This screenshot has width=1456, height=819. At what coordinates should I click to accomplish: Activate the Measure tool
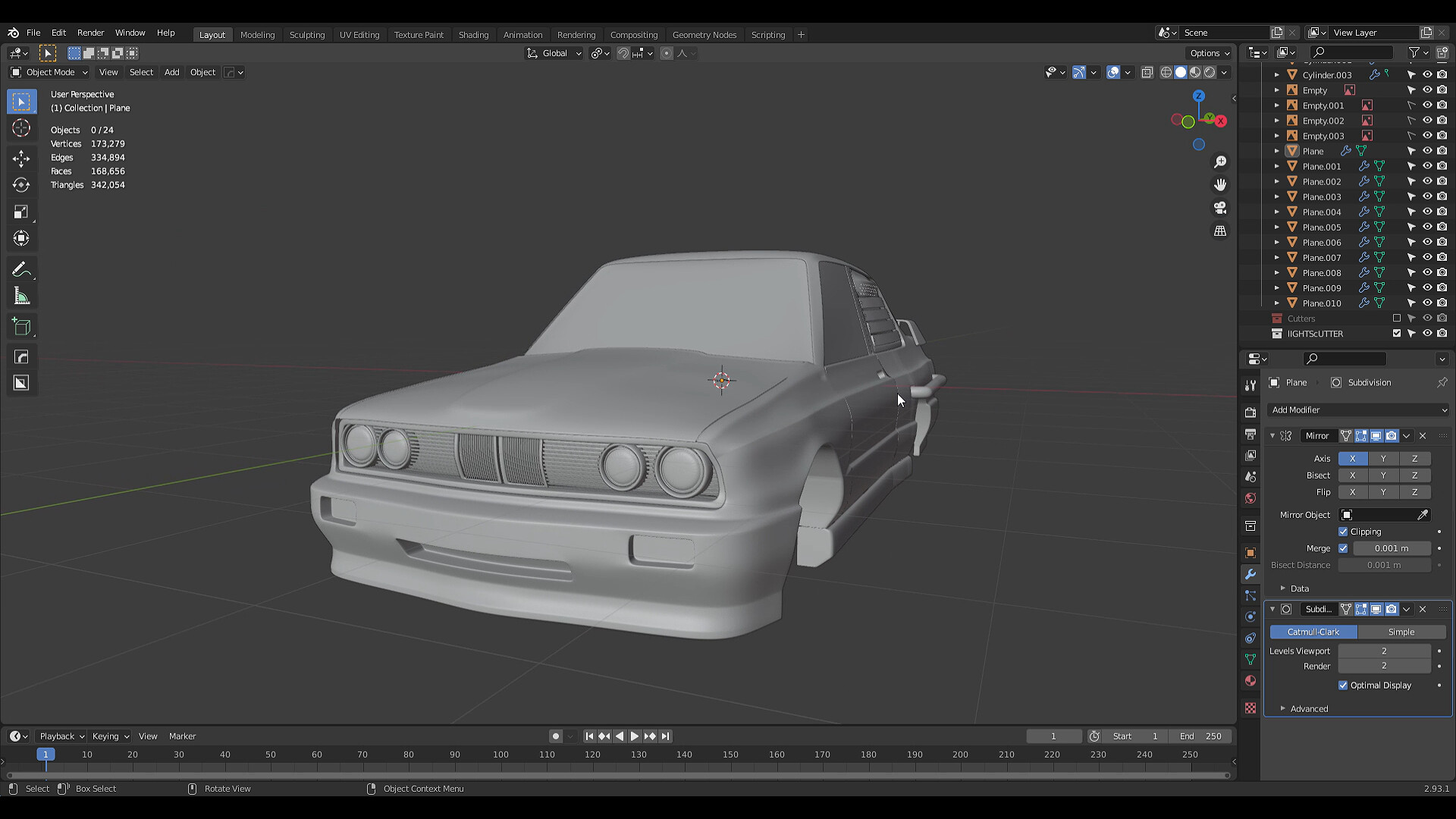point(21,297)
